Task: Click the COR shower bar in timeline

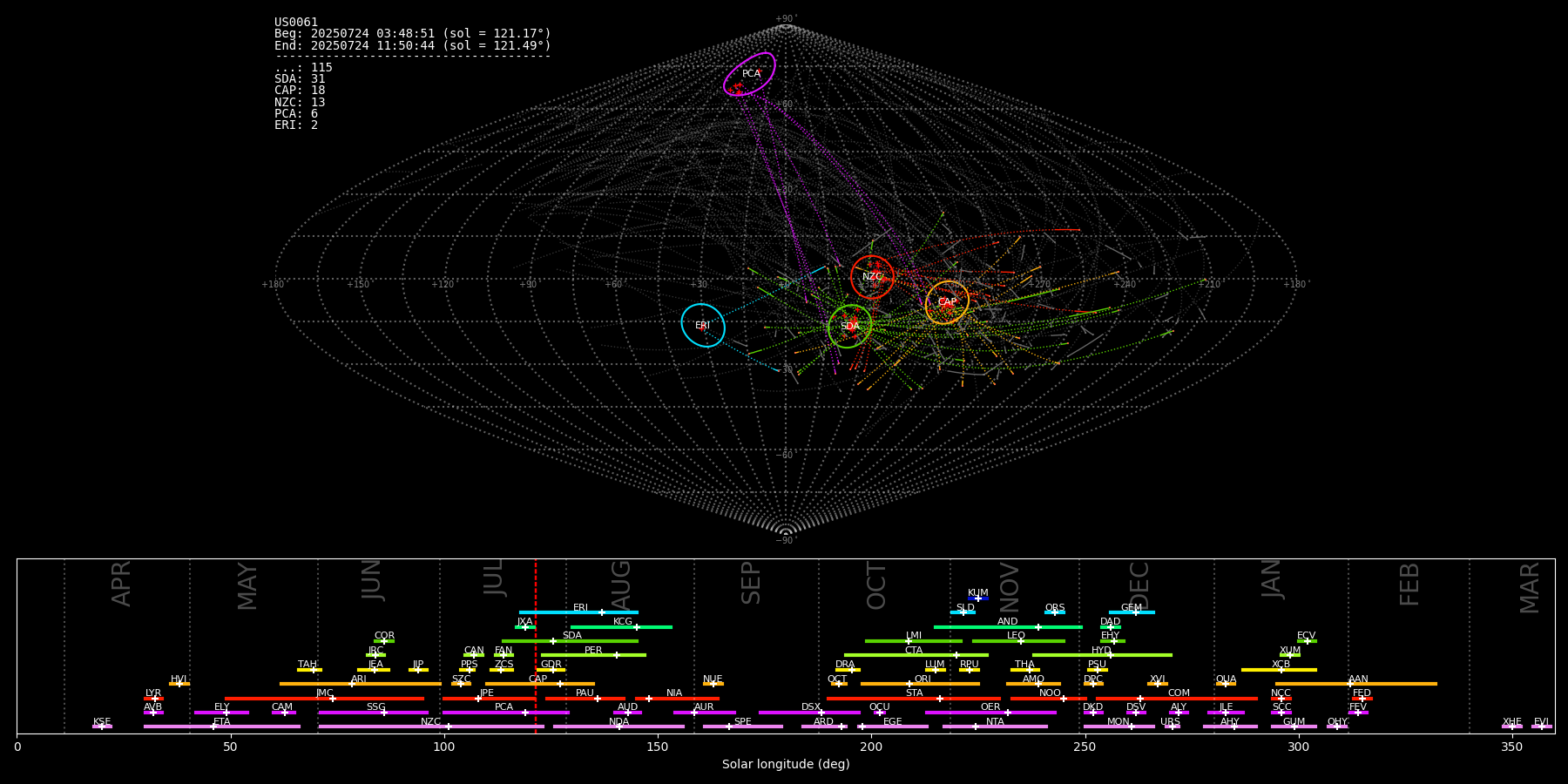Action: (x=384, y=641)
